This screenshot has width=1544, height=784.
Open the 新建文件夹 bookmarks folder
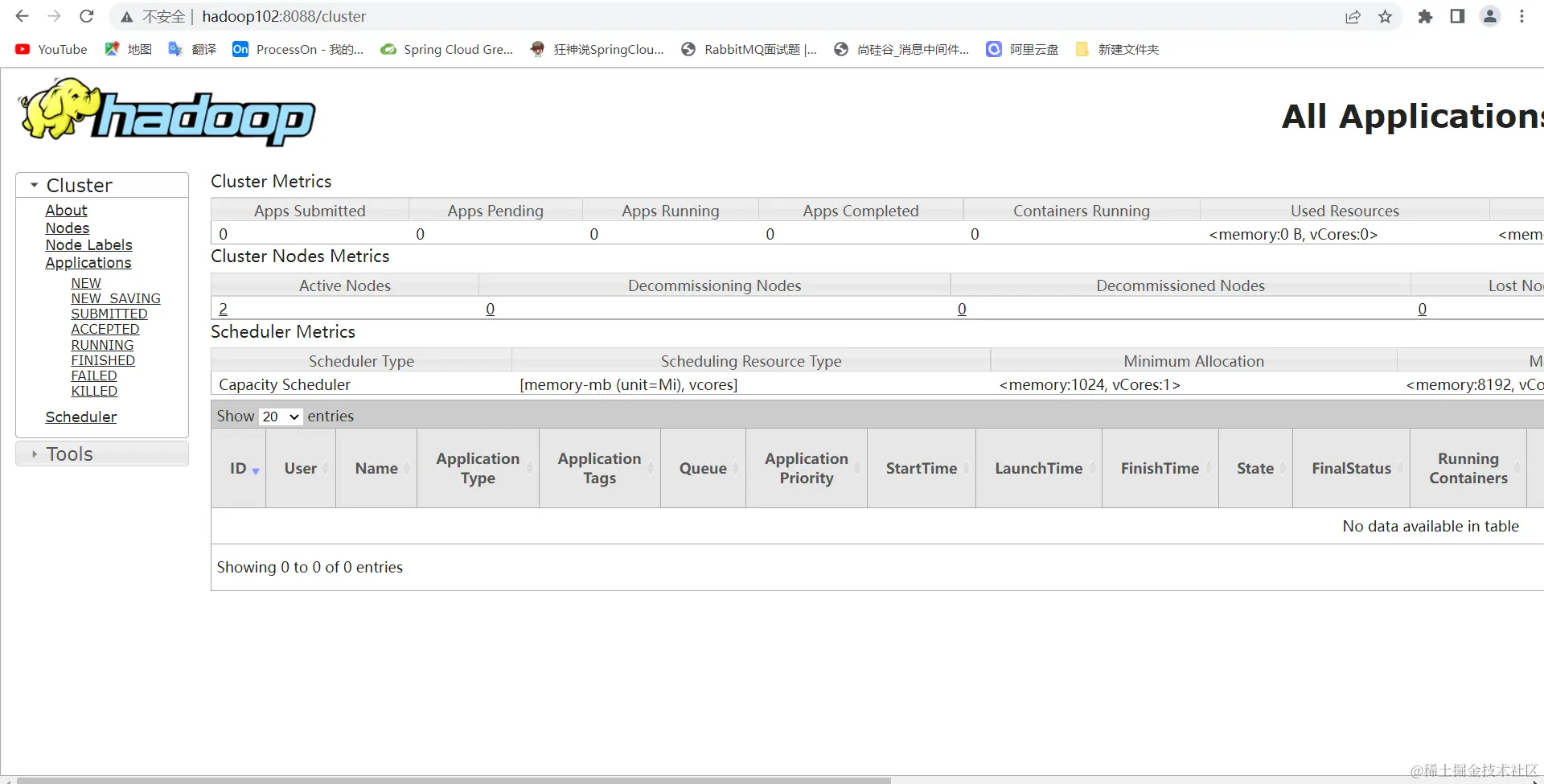pos(1117,49)
